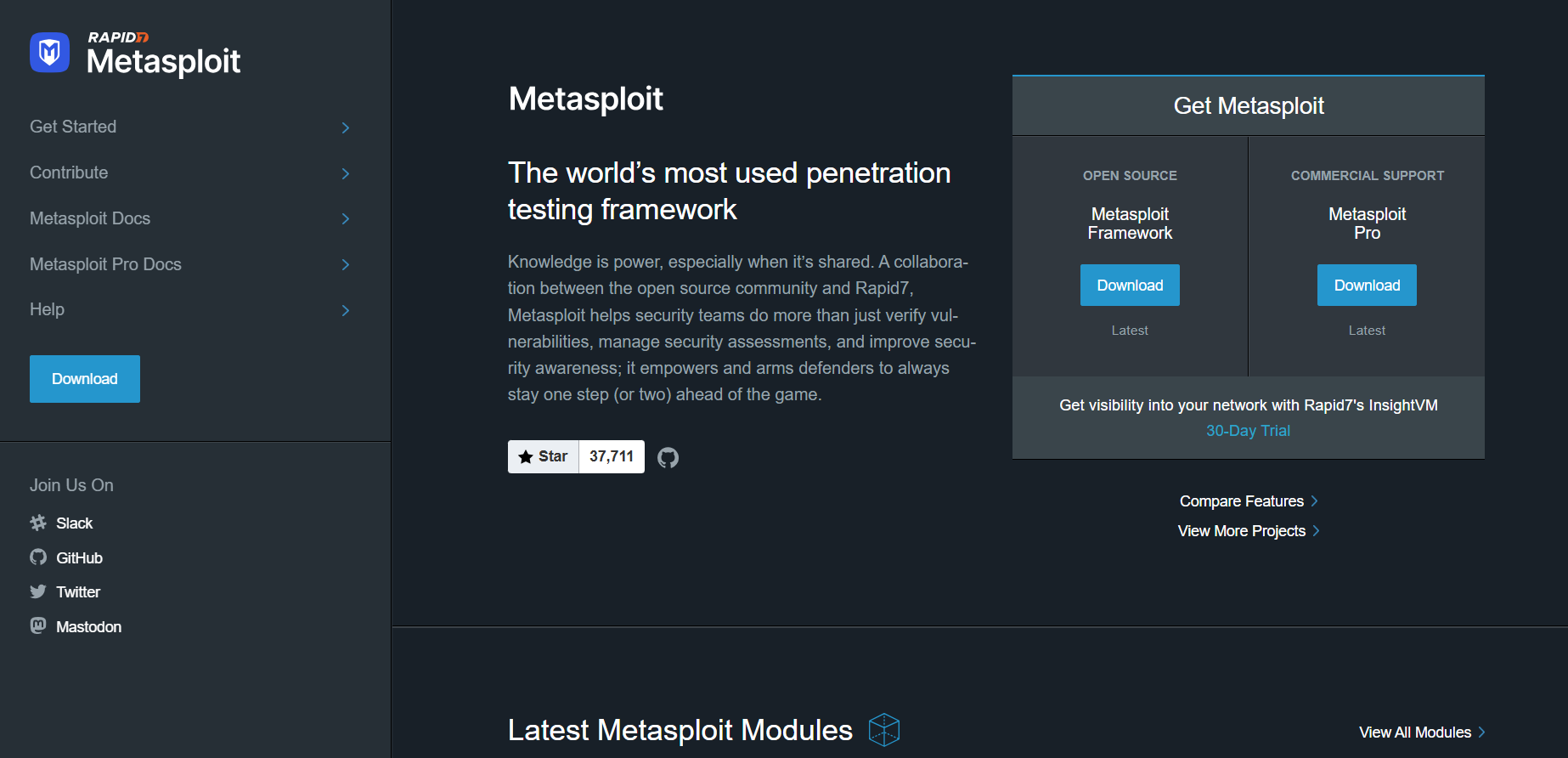Open the Slack community link text
The height and width of the screenshot is (758, 1568).
click(x=74, y=523)
